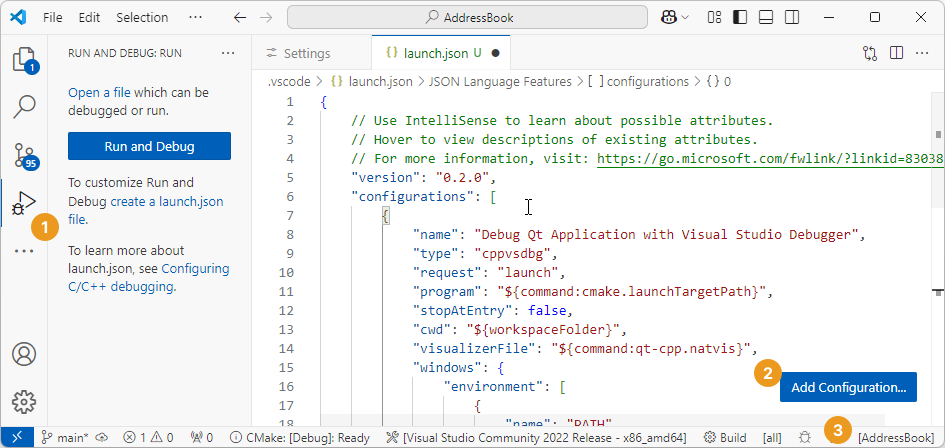Screen dimensions: 945x448
Task: Open Run and Debug panel more actions
Action: 228,53
